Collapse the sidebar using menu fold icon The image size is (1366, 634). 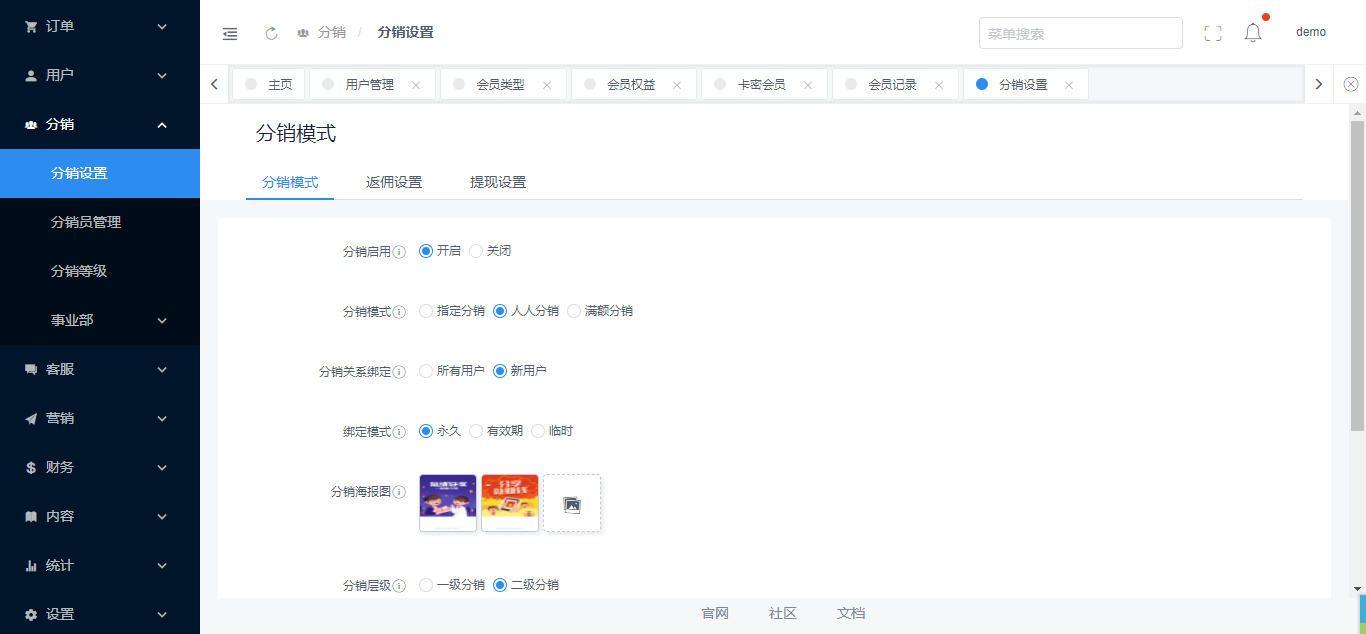click(x=230, y=33)
